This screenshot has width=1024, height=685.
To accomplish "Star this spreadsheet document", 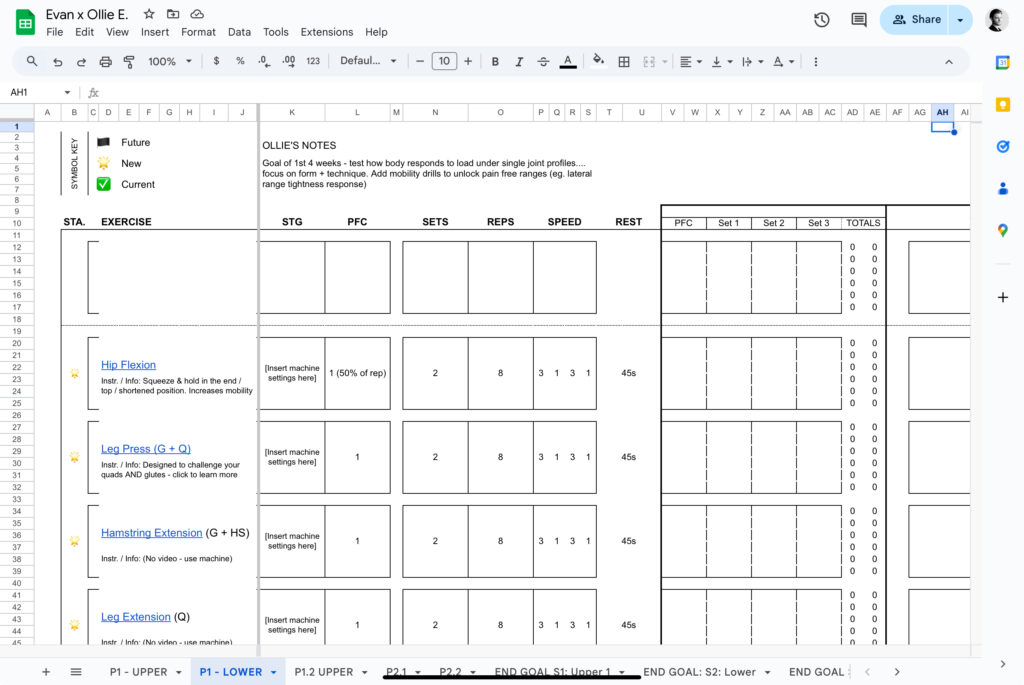I will pyautogui.click(x=149, y=14).
